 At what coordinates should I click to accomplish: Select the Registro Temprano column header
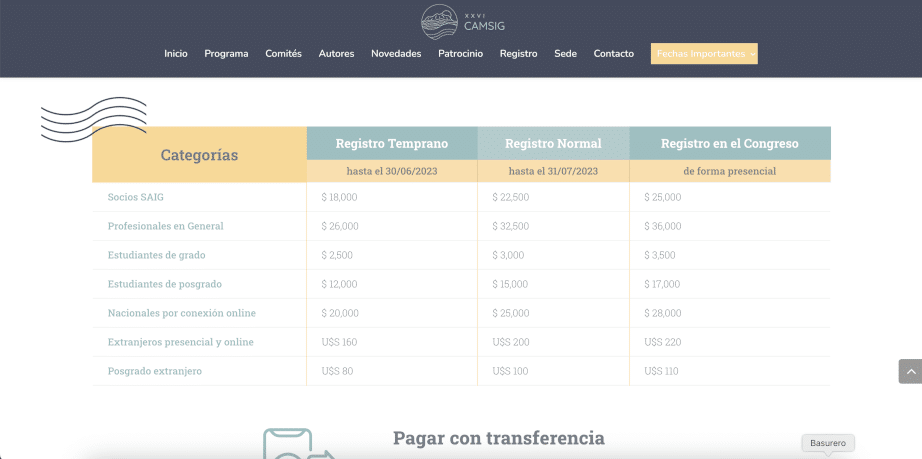[392, 144]
